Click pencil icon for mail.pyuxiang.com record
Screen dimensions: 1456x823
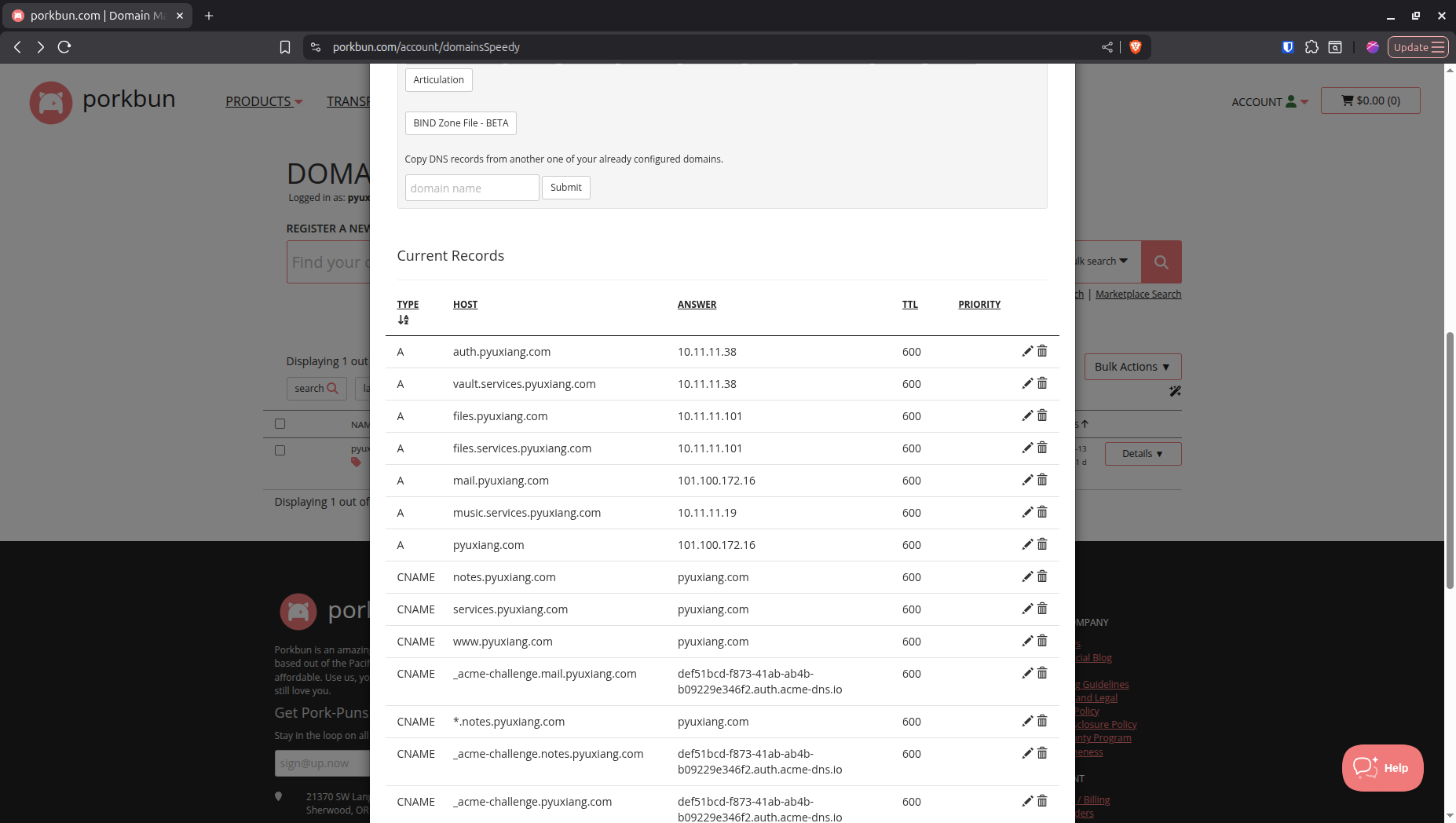click(1026, 481)
